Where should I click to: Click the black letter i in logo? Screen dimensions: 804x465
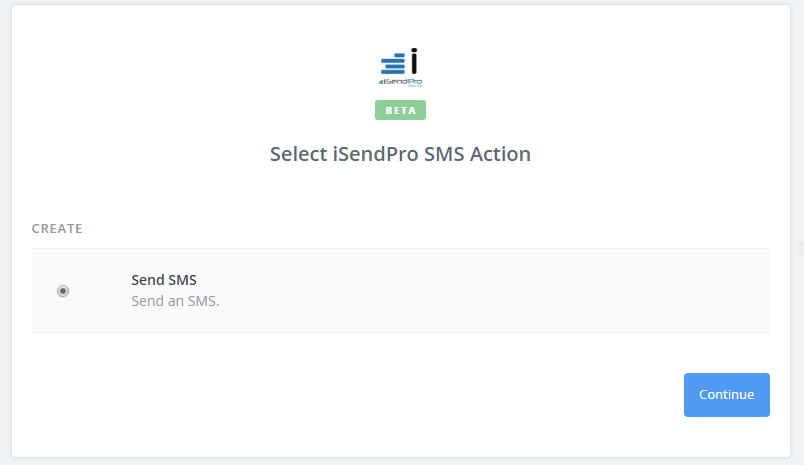[414, 61]
